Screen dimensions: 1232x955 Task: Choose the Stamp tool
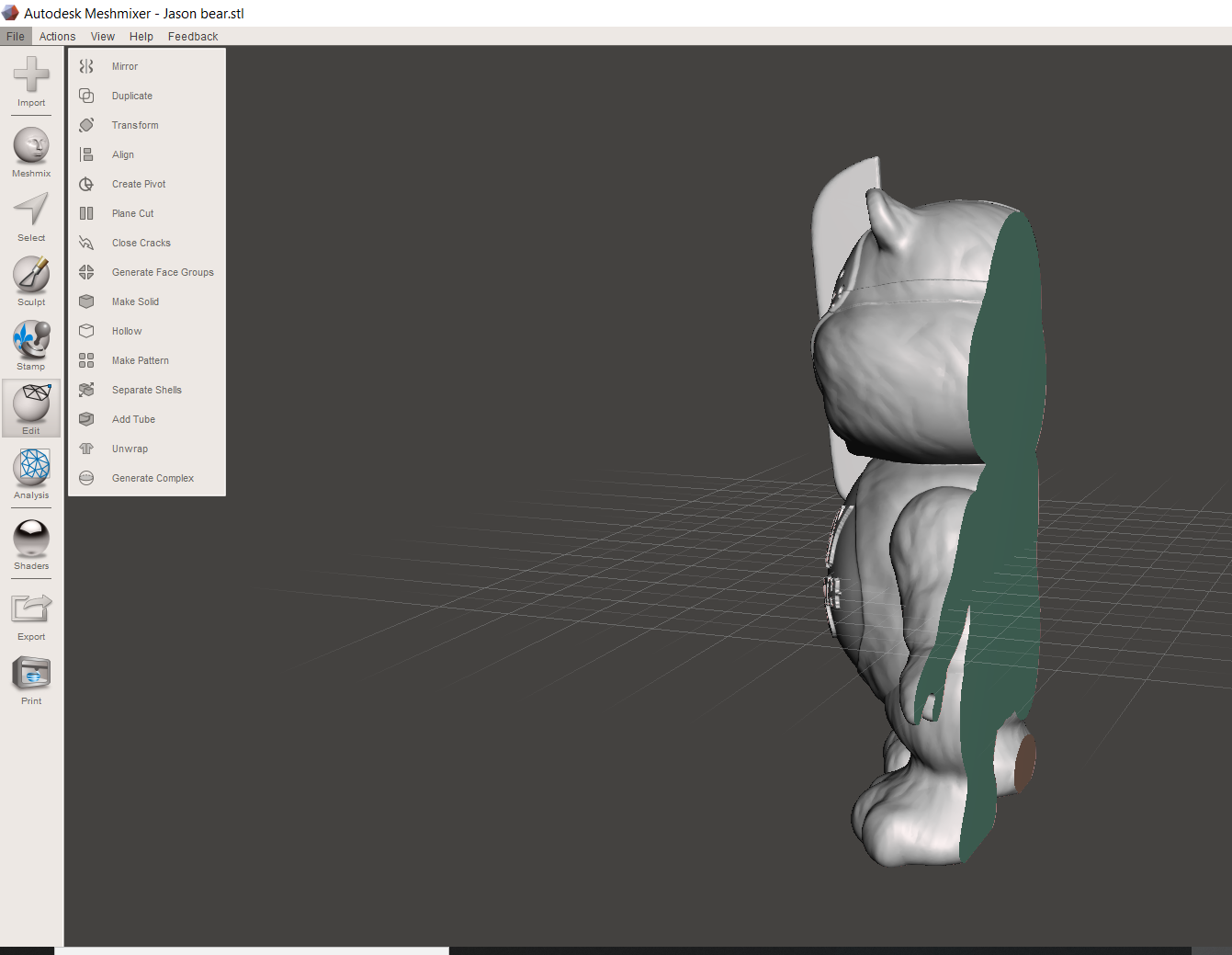[x=31, y=346]
